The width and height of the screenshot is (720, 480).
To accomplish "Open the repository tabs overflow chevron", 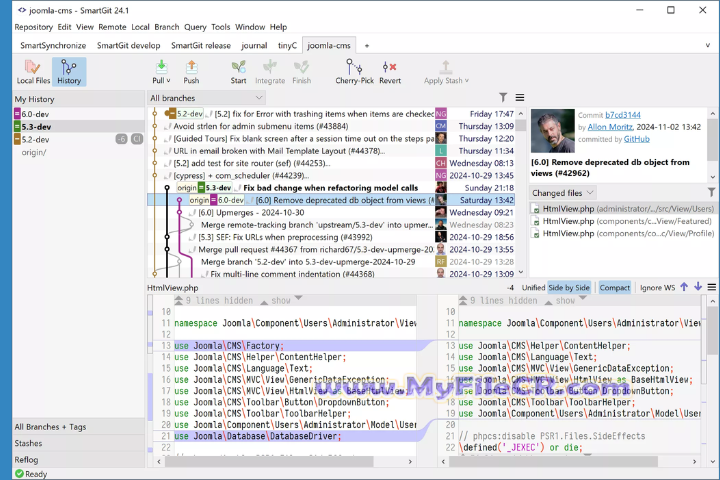I will point(708,45).
